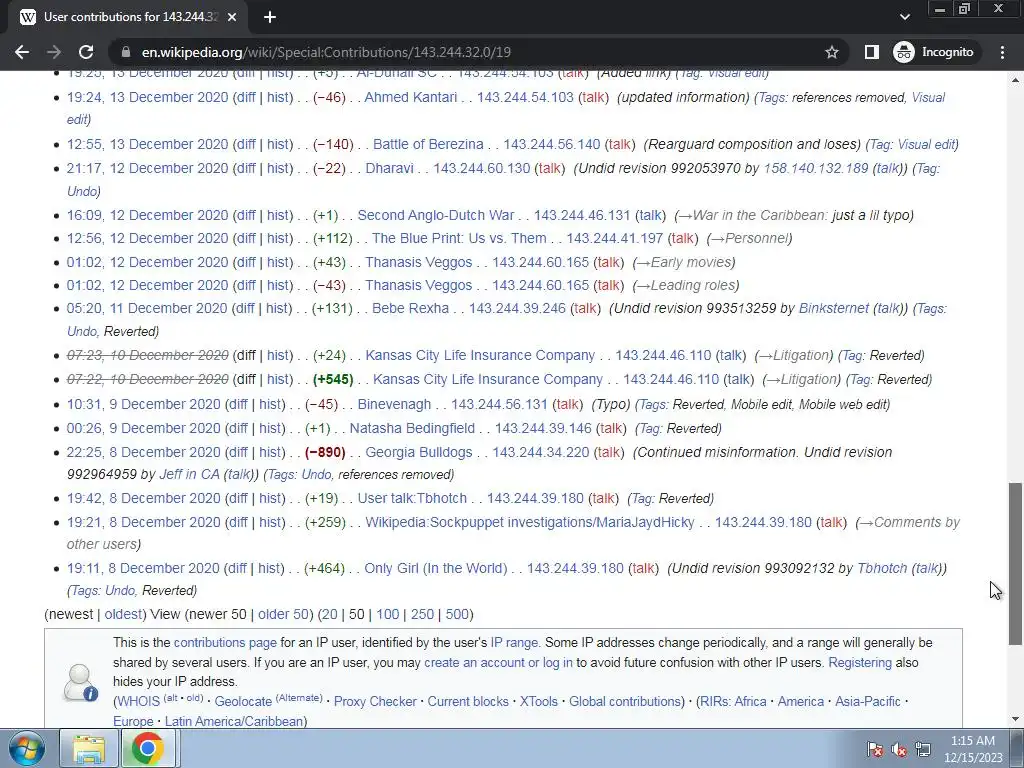Click the page's vertical scrollbar thumb
This screenshot has width=1024, height=768.
(1016, 563)
